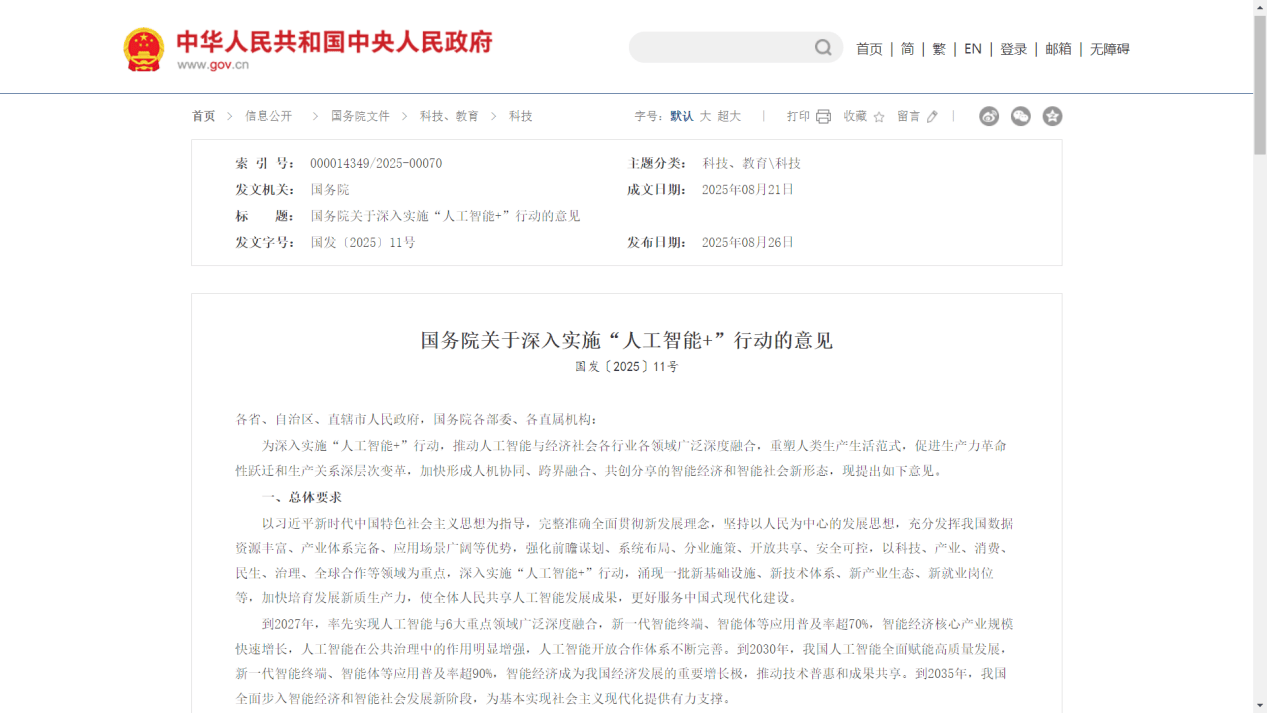Switch the site to Traditional Chinese 繁
1267x713 pixels.
(x=938, y=49)
